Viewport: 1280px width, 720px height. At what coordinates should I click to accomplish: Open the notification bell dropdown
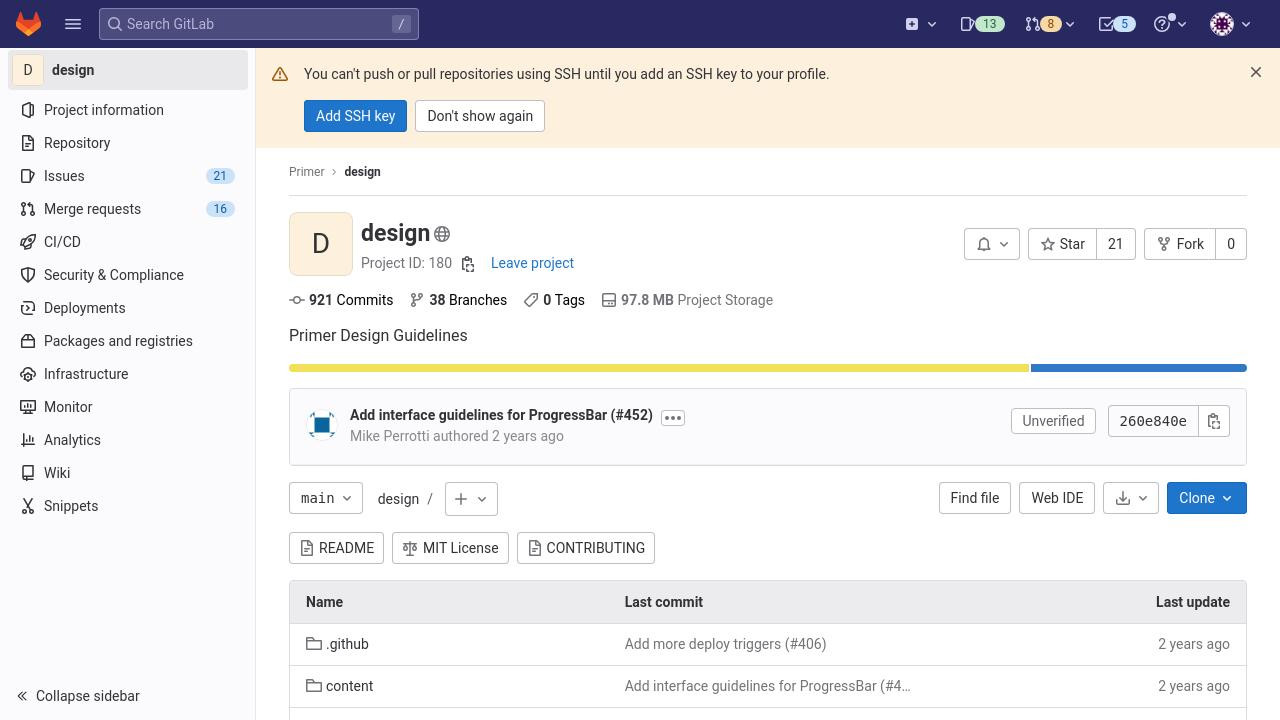991,244
